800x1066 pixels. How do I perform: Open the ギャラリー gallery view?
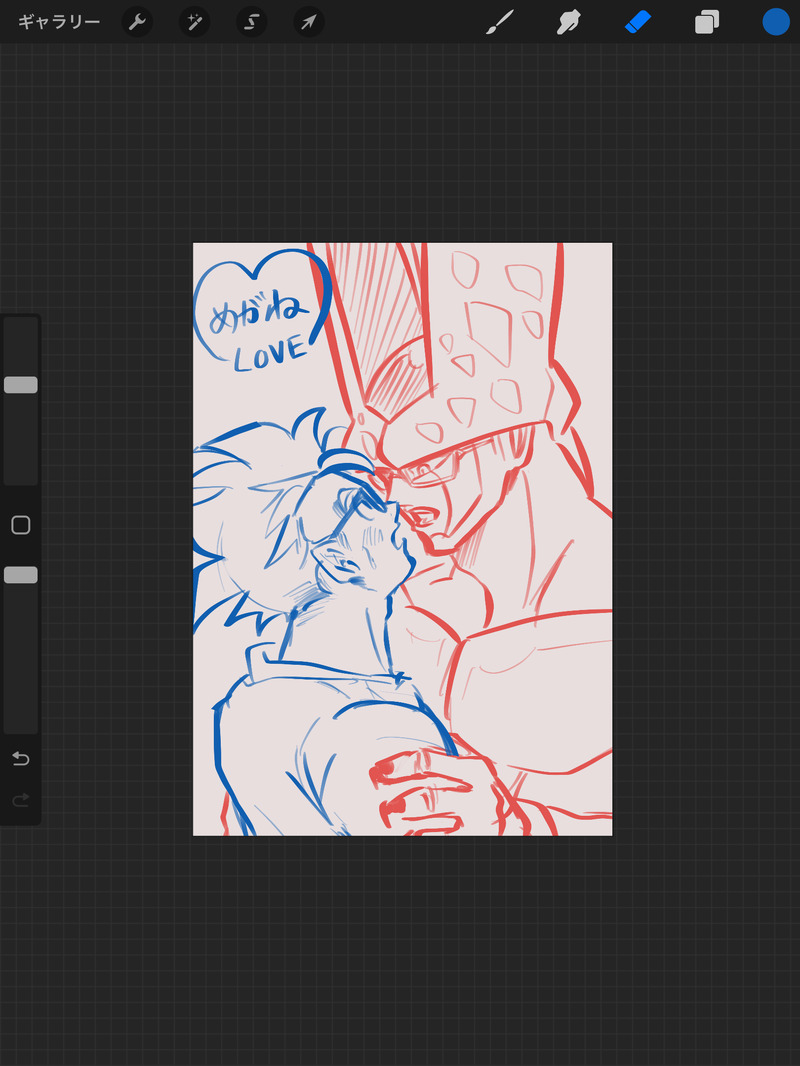[59, 22]
